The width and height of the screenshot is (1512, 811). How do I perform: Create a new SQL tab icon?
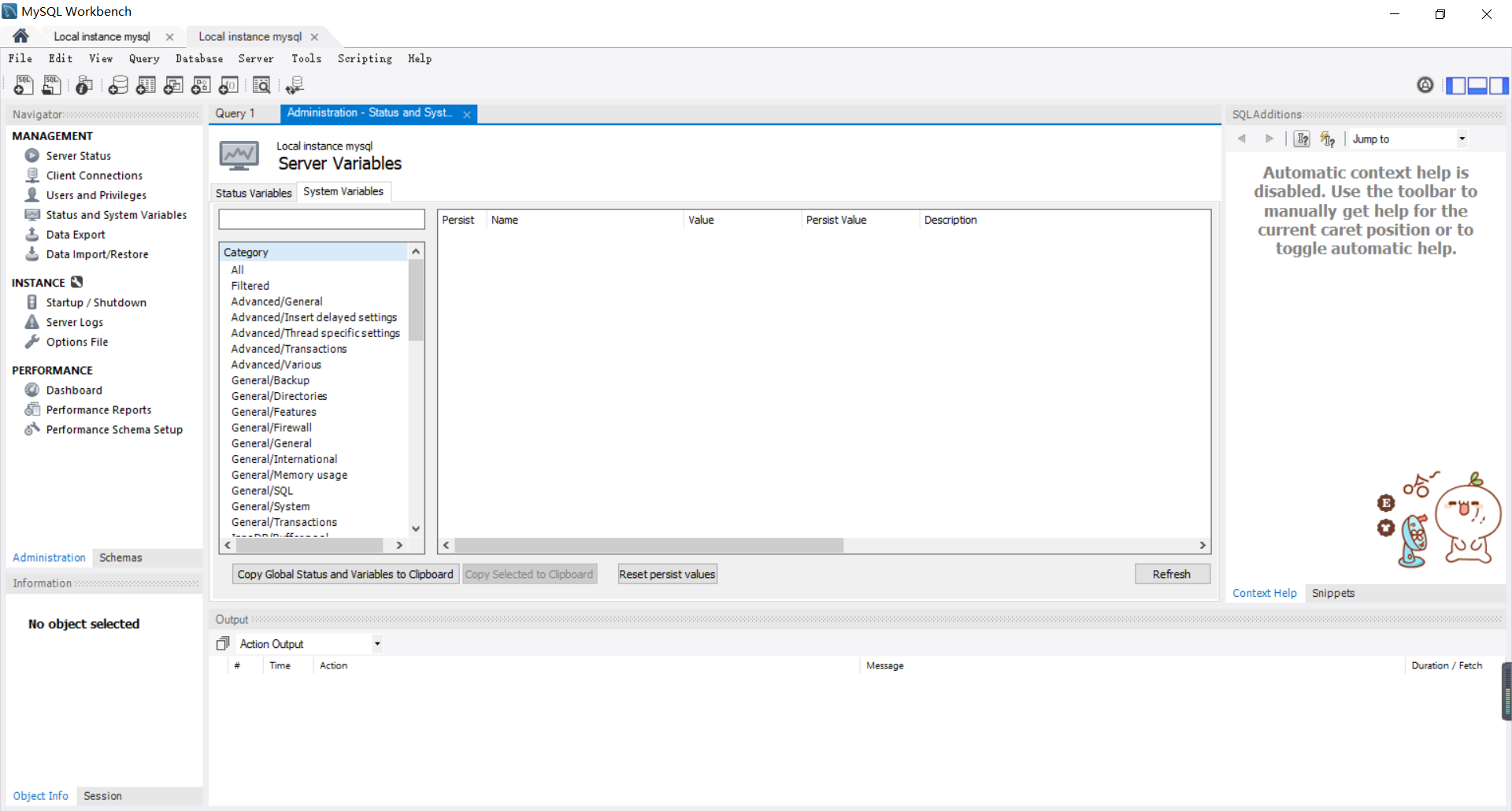(x=24, y=85)
